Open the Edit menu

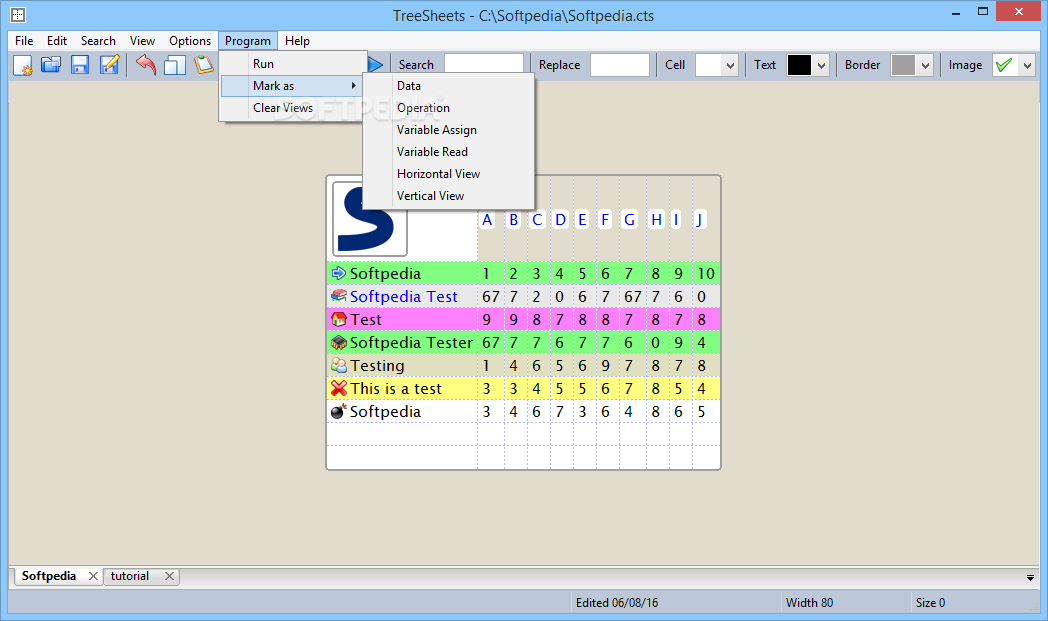tap(57, 41)
